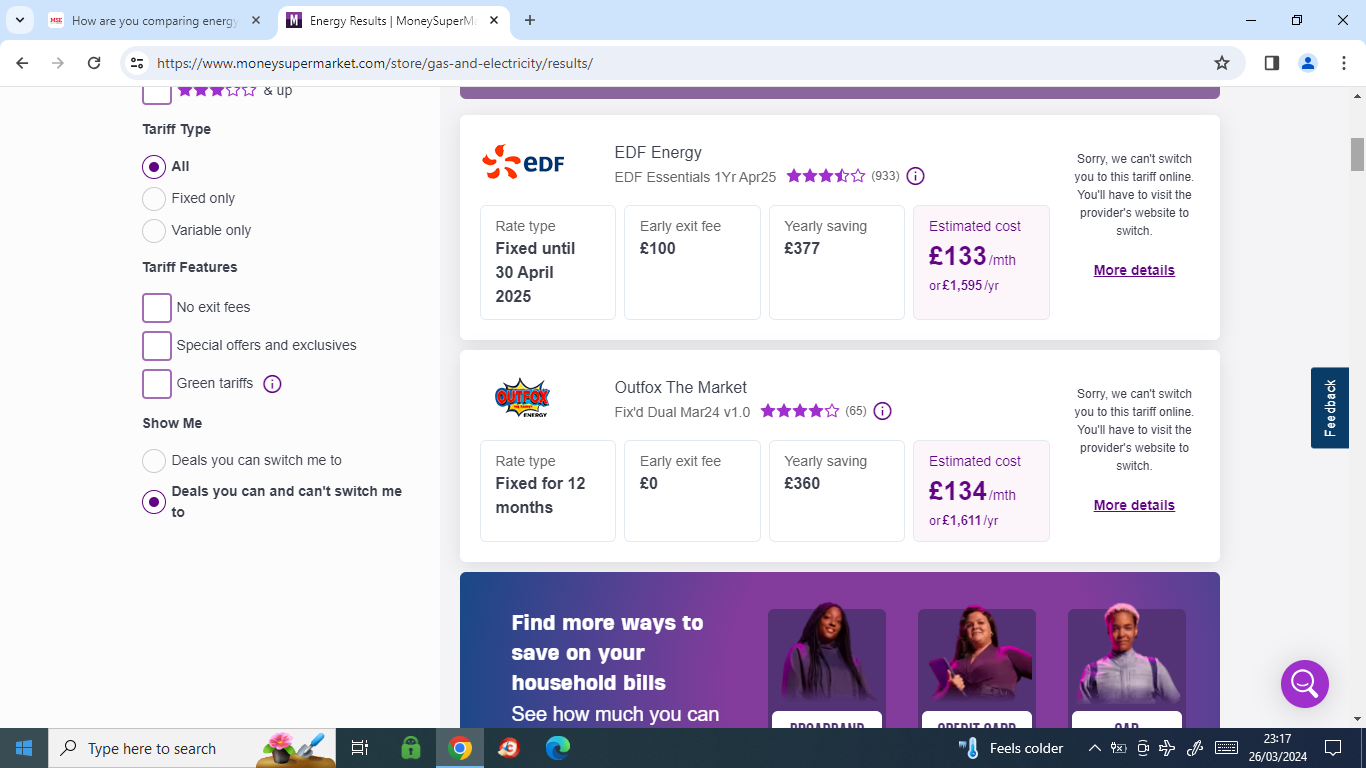Open the notification center icon
This screenshot has width=1366, height=768.
point(1332,748)
